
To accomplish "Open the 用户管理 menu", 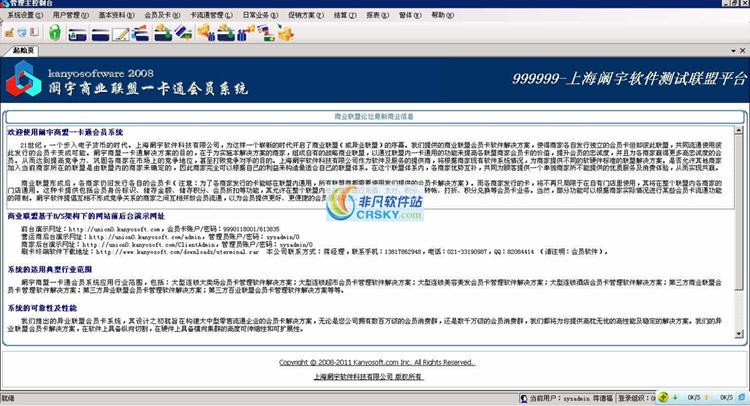I will 71,15.
